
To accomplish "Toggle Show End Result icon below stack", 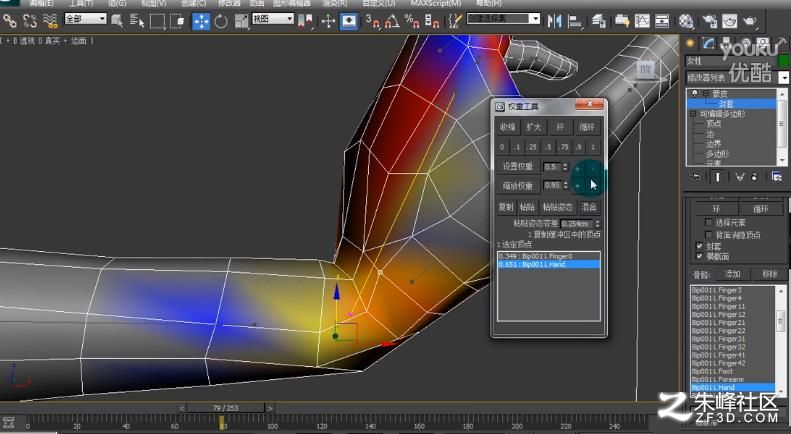I will coord(717,176).
